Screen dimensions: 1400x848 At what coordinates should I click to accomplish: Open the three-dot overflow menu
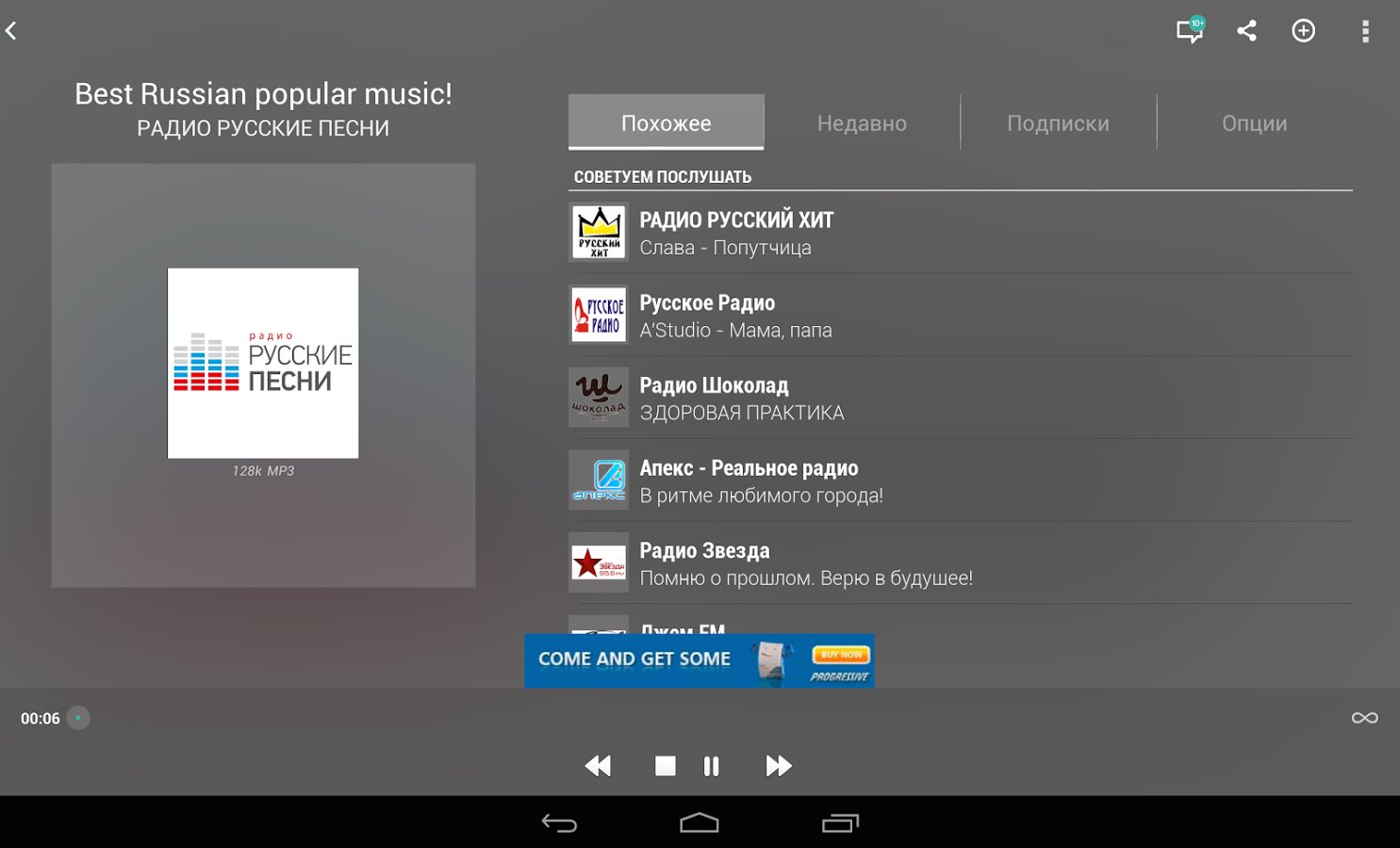1364,31
